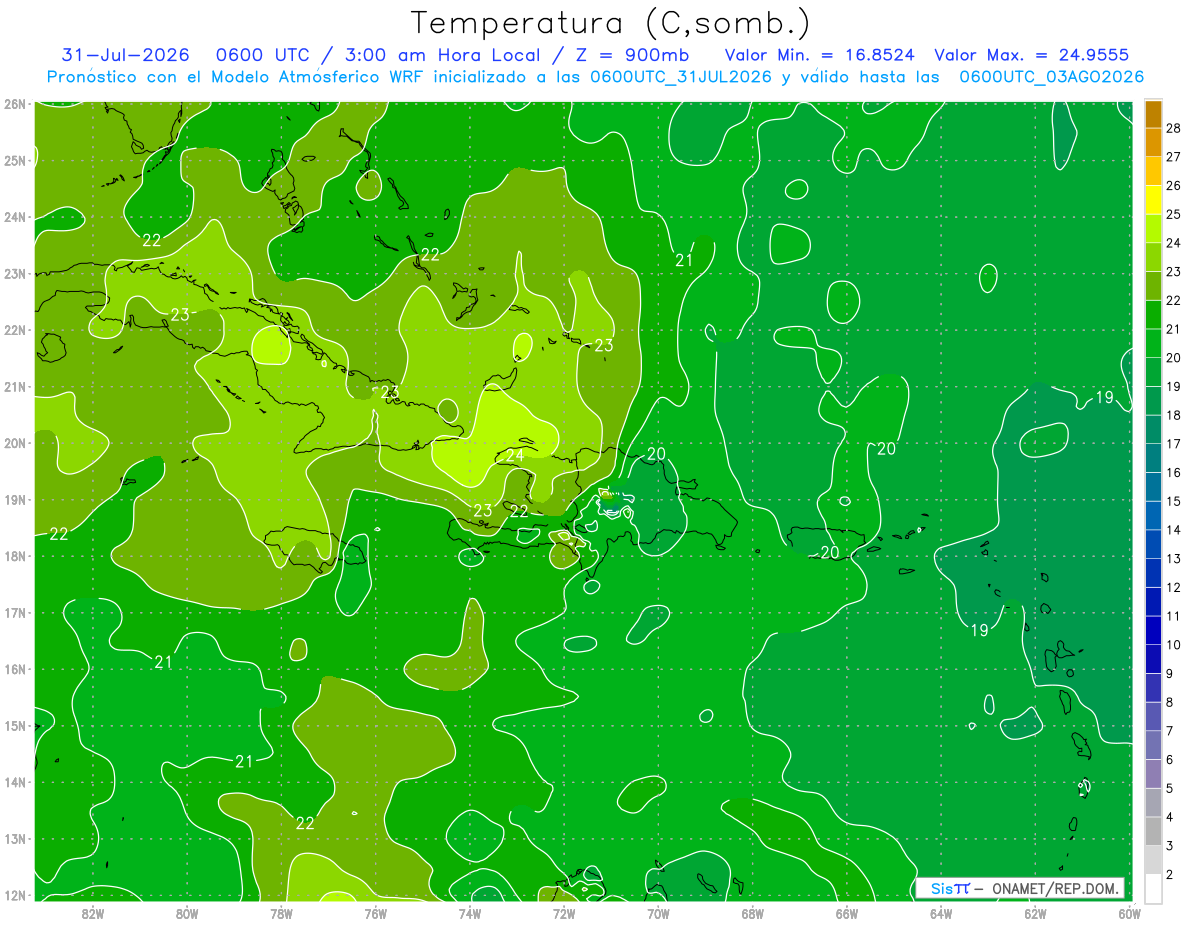Screen dimensions: 1200x927
Task: Click the title 'Temperatura (C,somb.)'
Action: coord(611,23)
